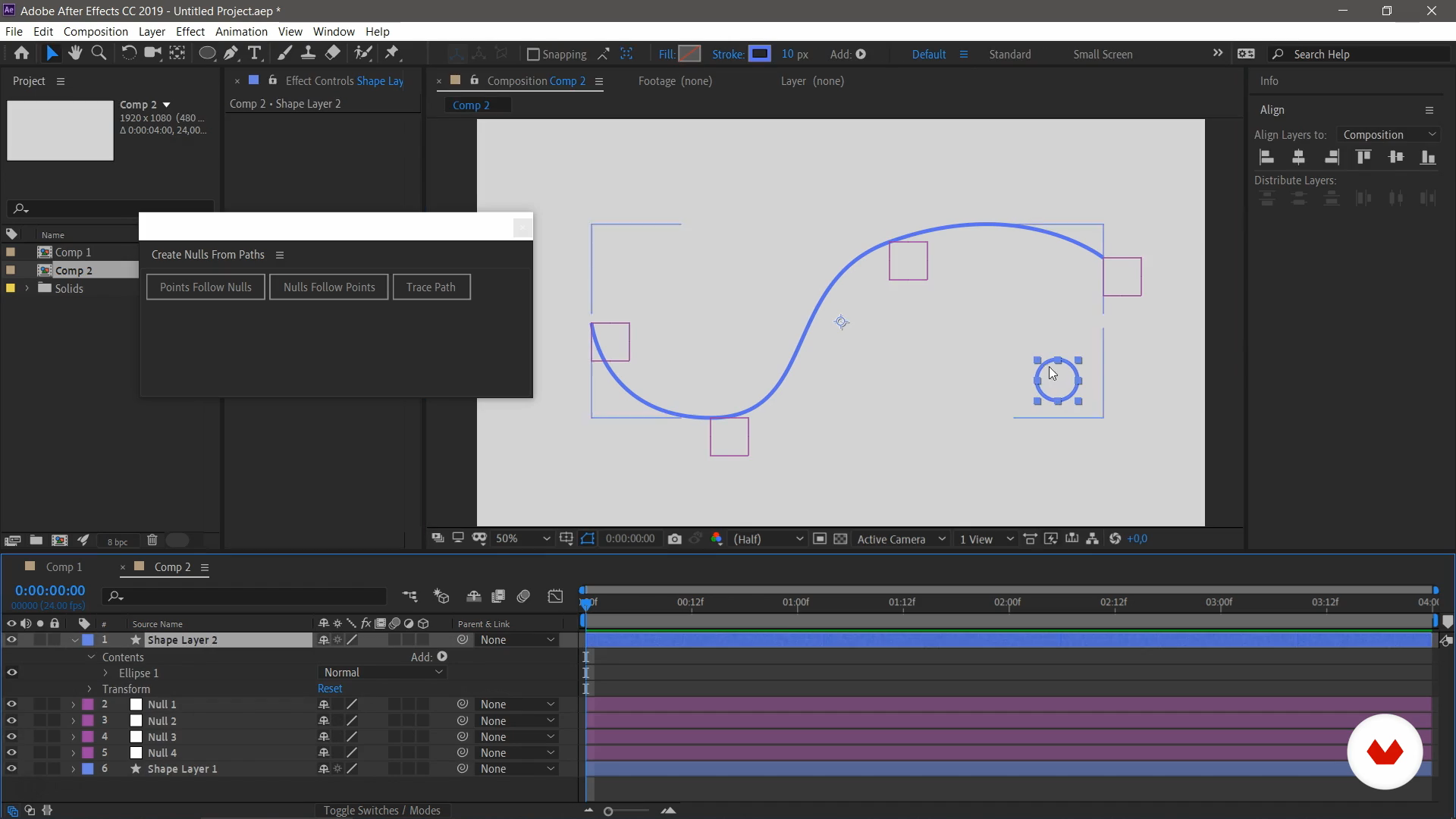Click Toggle Switches / Modes
1456x819 pixels.
(381, 811)
